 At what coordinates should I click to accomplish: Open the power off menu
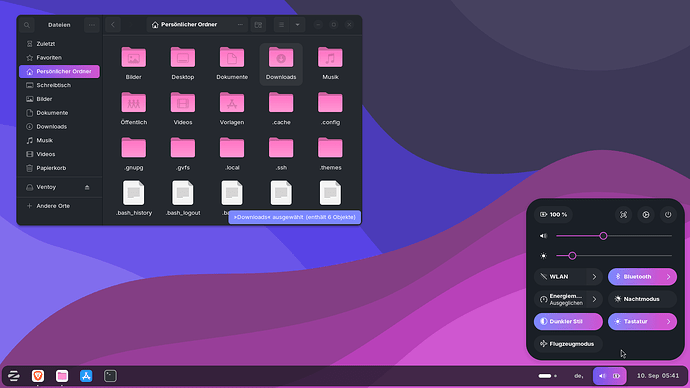(x=668, y=215)
